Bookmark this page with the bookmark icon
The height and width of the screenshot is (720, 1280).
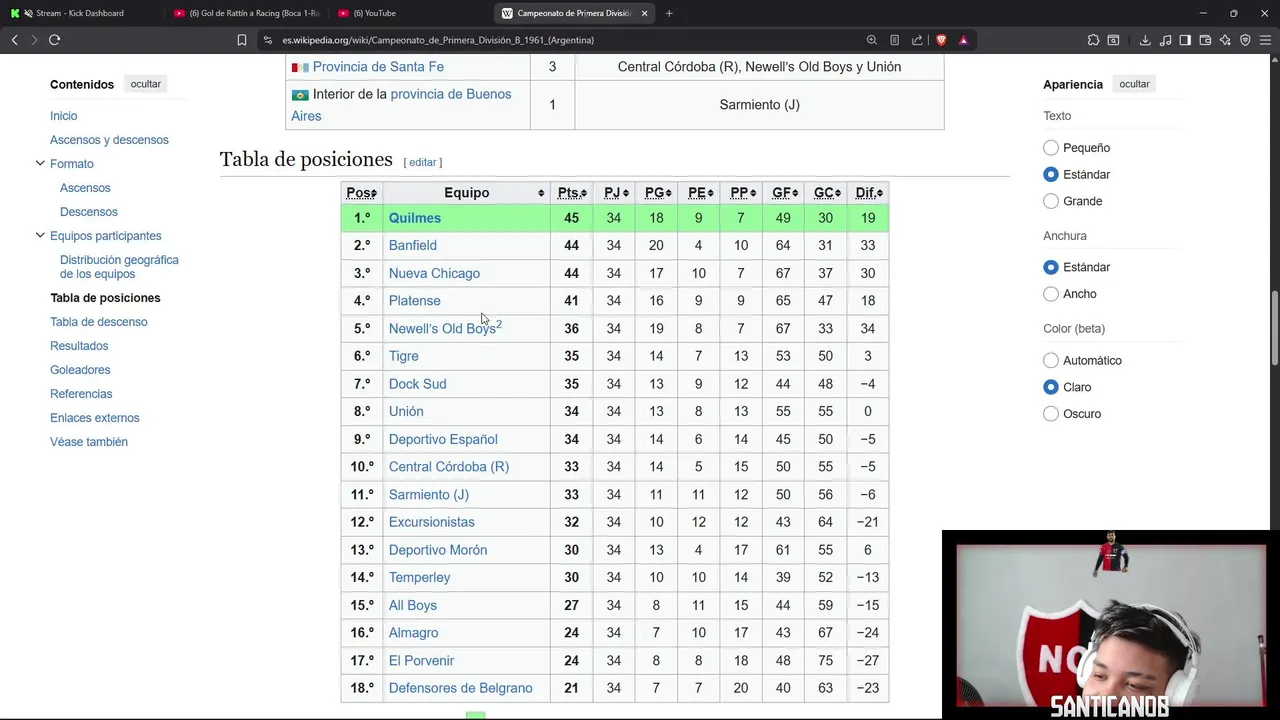(x=242, y=40)
